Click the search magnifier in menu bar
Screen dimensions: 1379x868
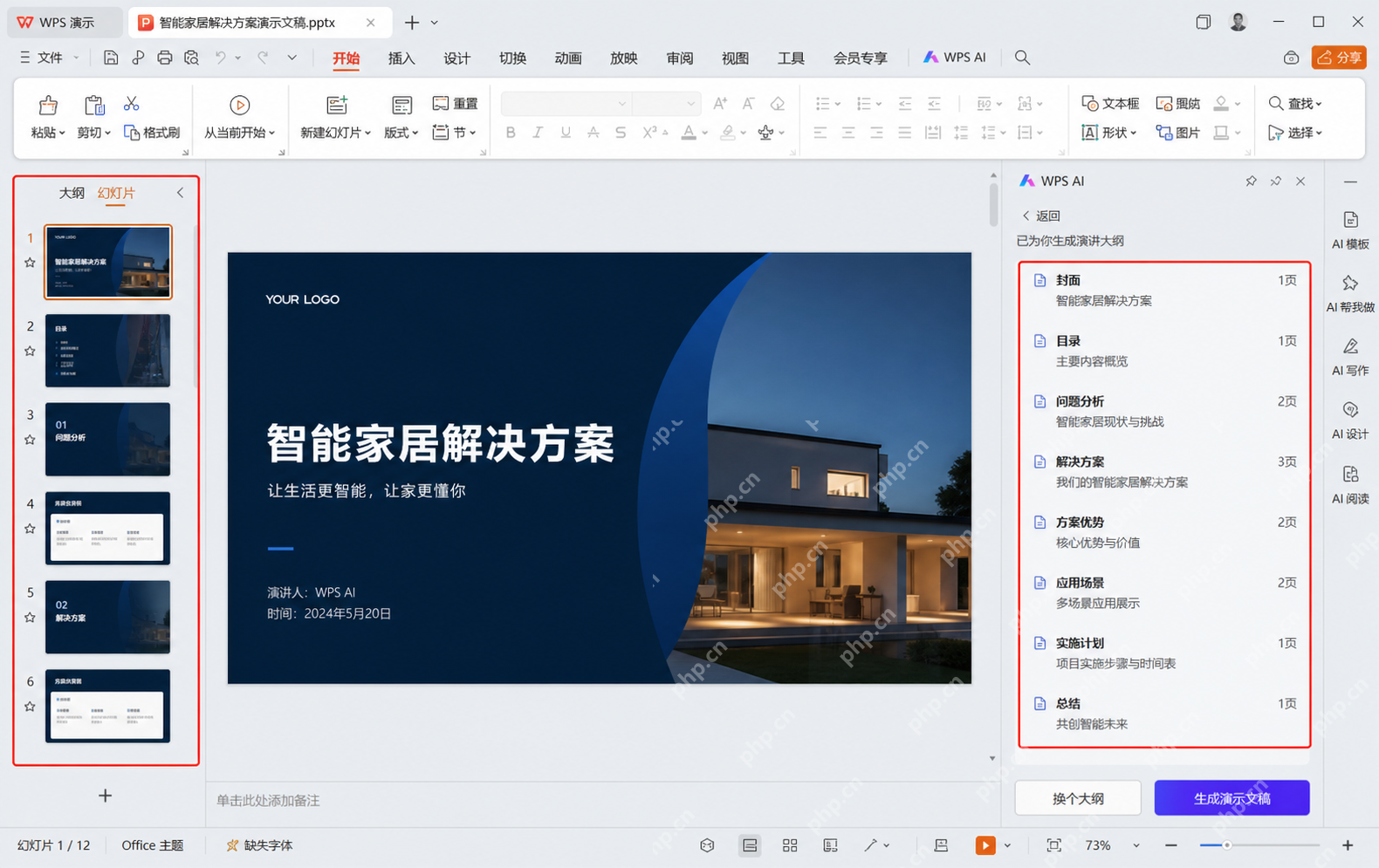[x=1022, y=58]
